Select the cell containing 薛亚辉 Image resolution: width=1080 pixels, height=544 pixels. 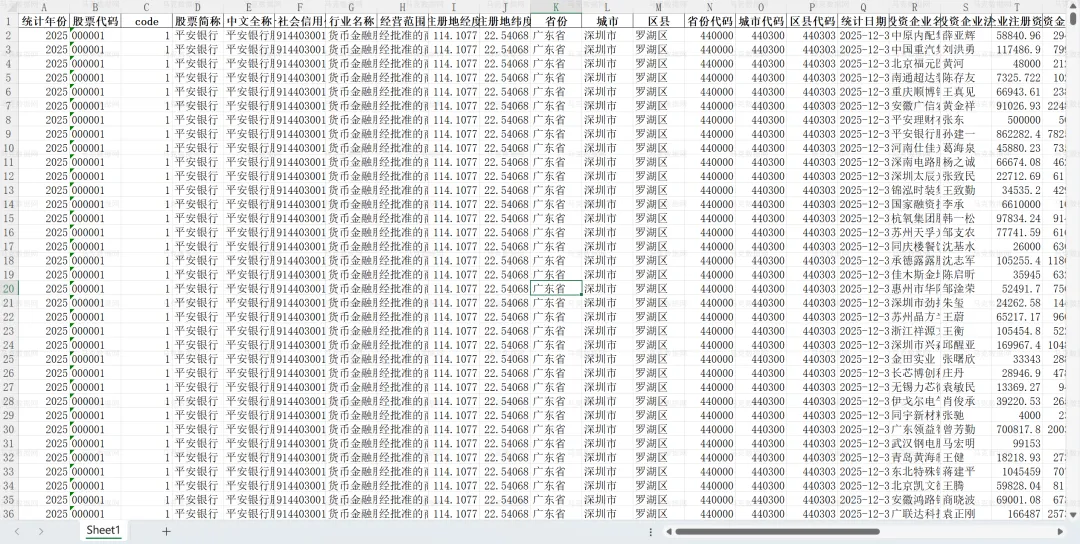(966, 35)
